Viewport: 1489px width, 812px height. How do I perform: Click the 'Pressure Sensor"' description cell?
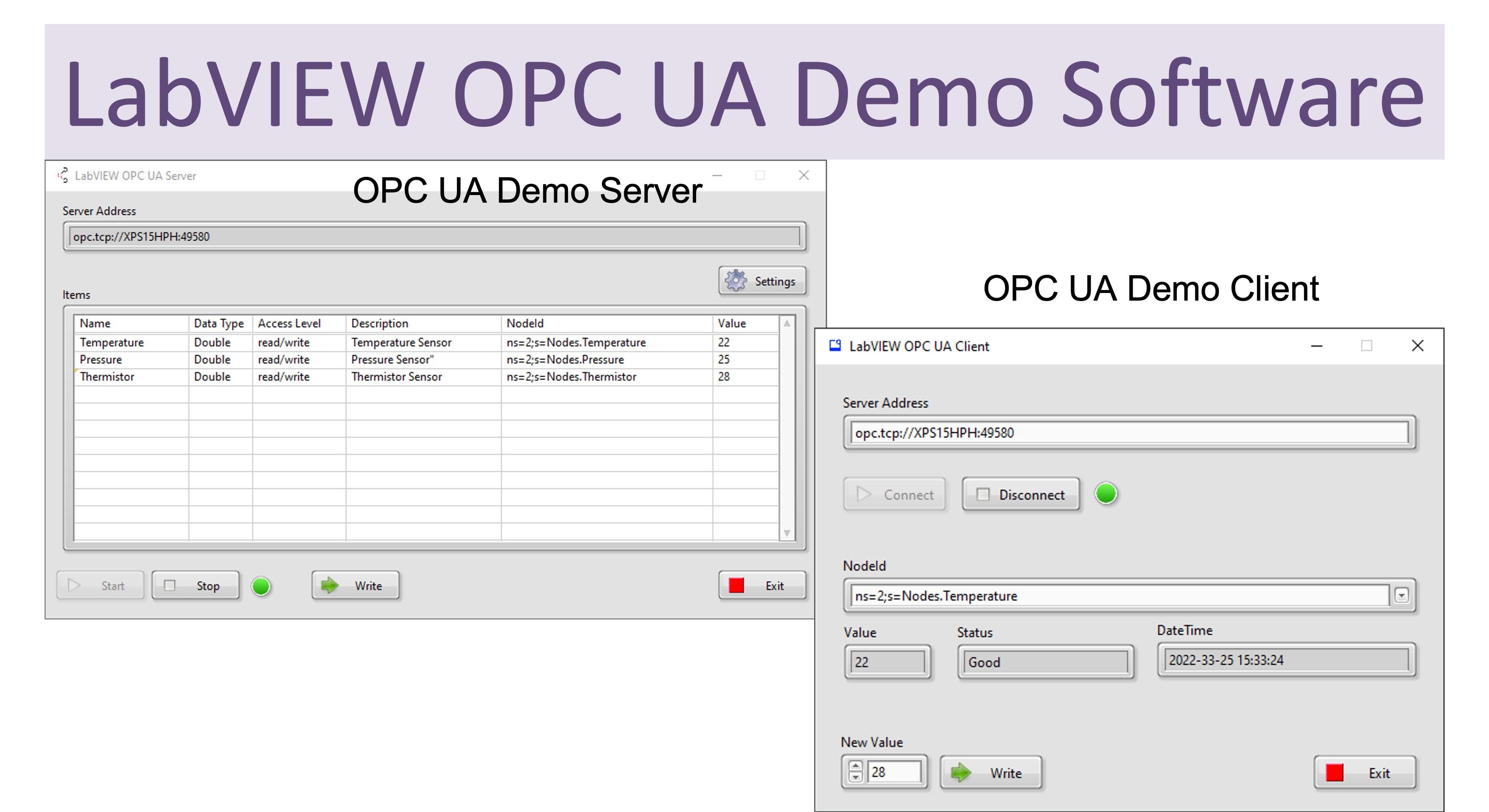pyautogui.click(x=424, y=360)
